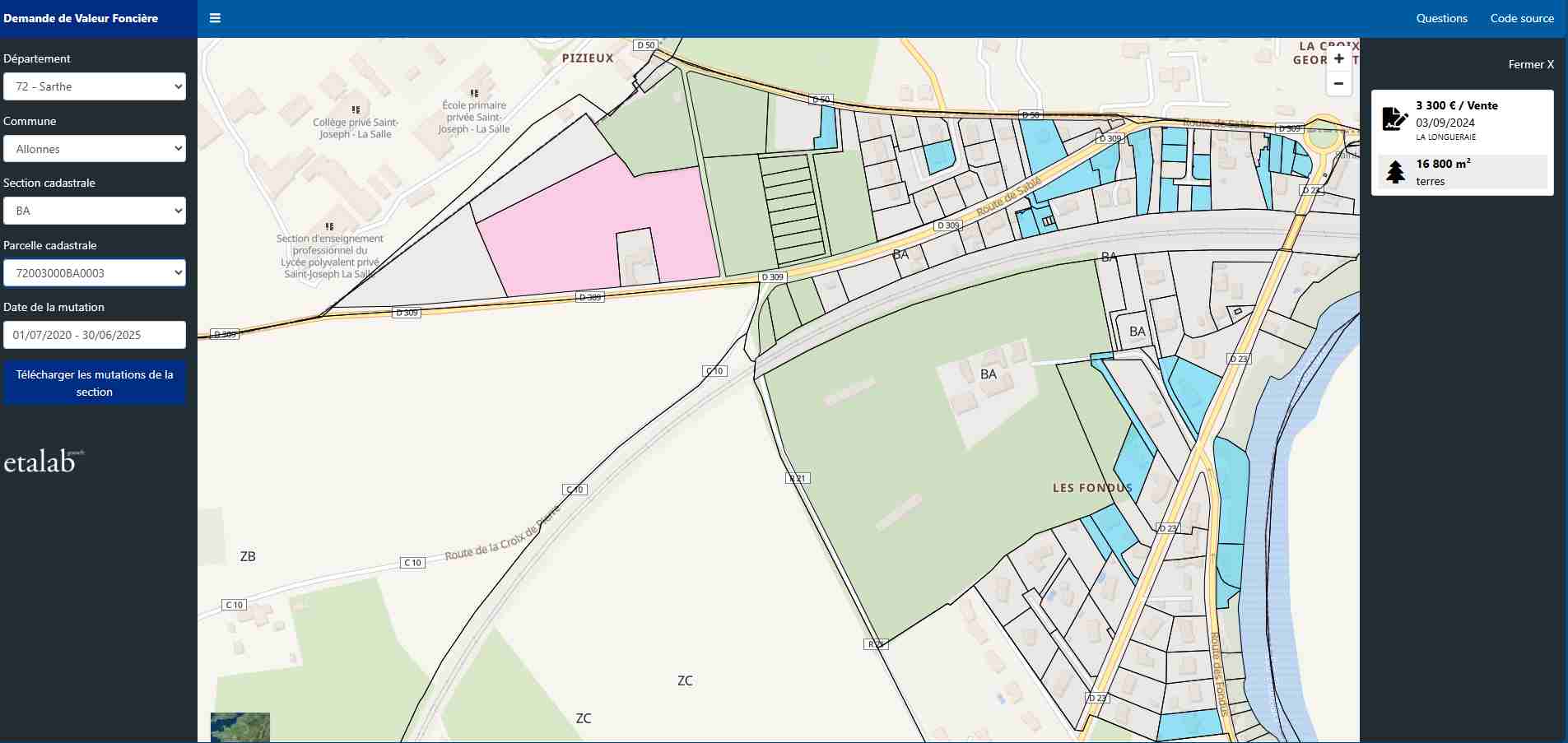Image resolution: width=1568 pixels, height=743 pixels.
Task: Open the Commune dropdown showing Allonnes
Action: [x=95, y=149]
